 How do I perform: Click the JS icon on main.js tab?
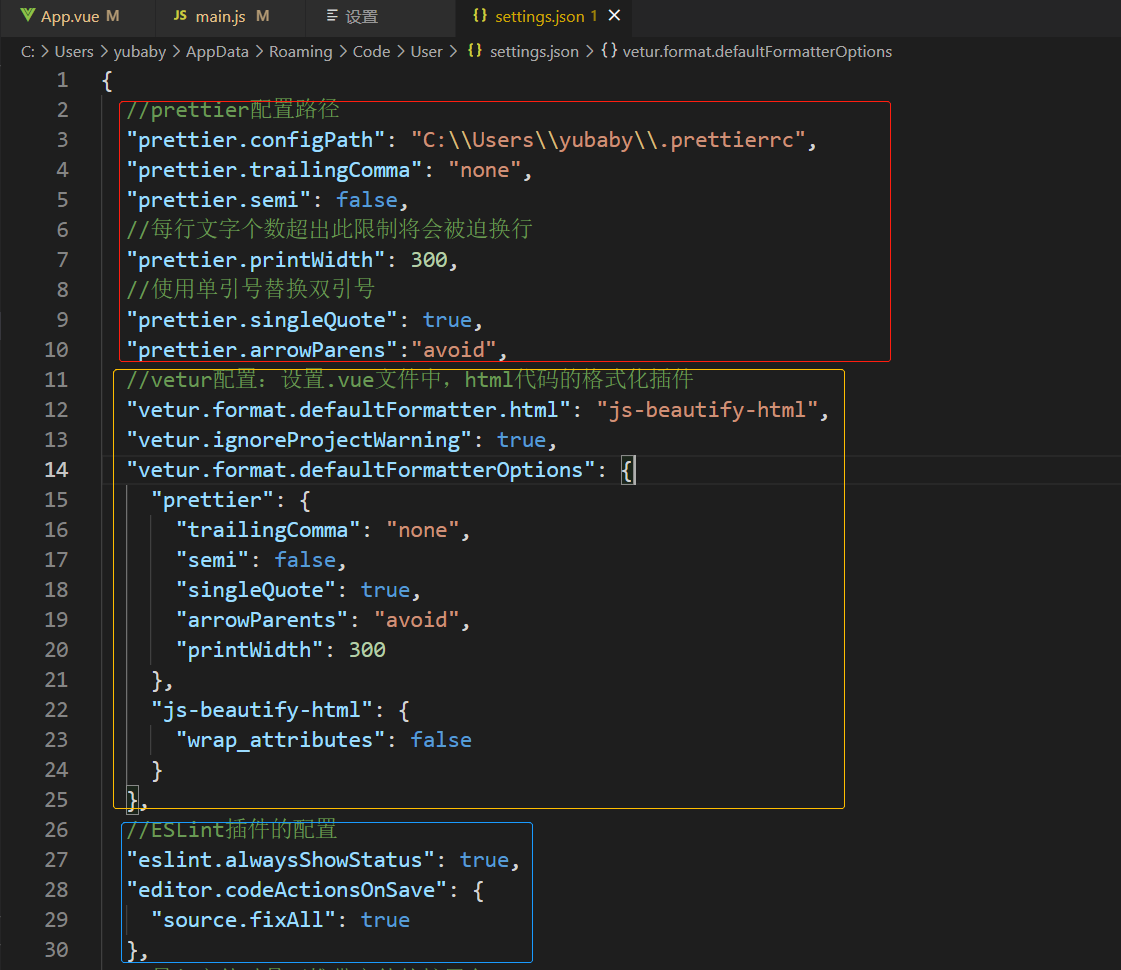tap(180, 15)
